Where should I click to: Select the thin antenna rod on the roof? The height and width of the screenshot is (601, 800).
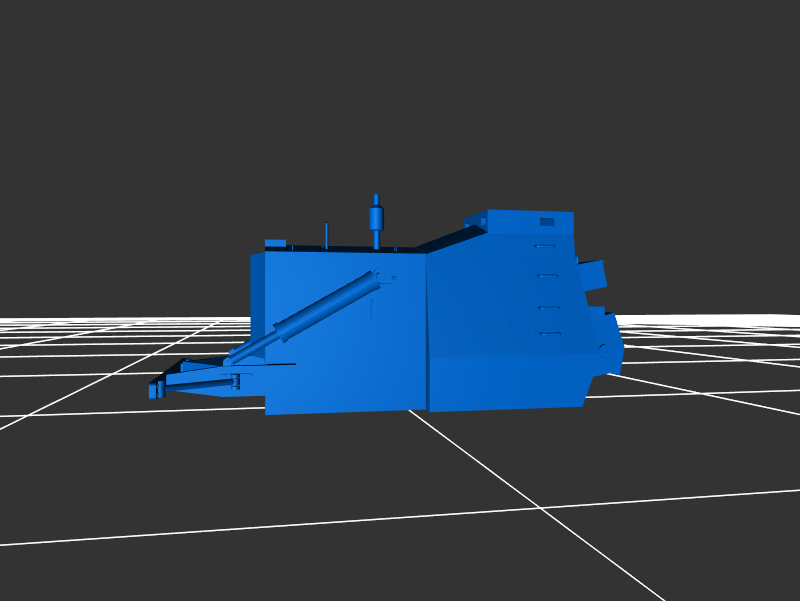click(326, 236)
